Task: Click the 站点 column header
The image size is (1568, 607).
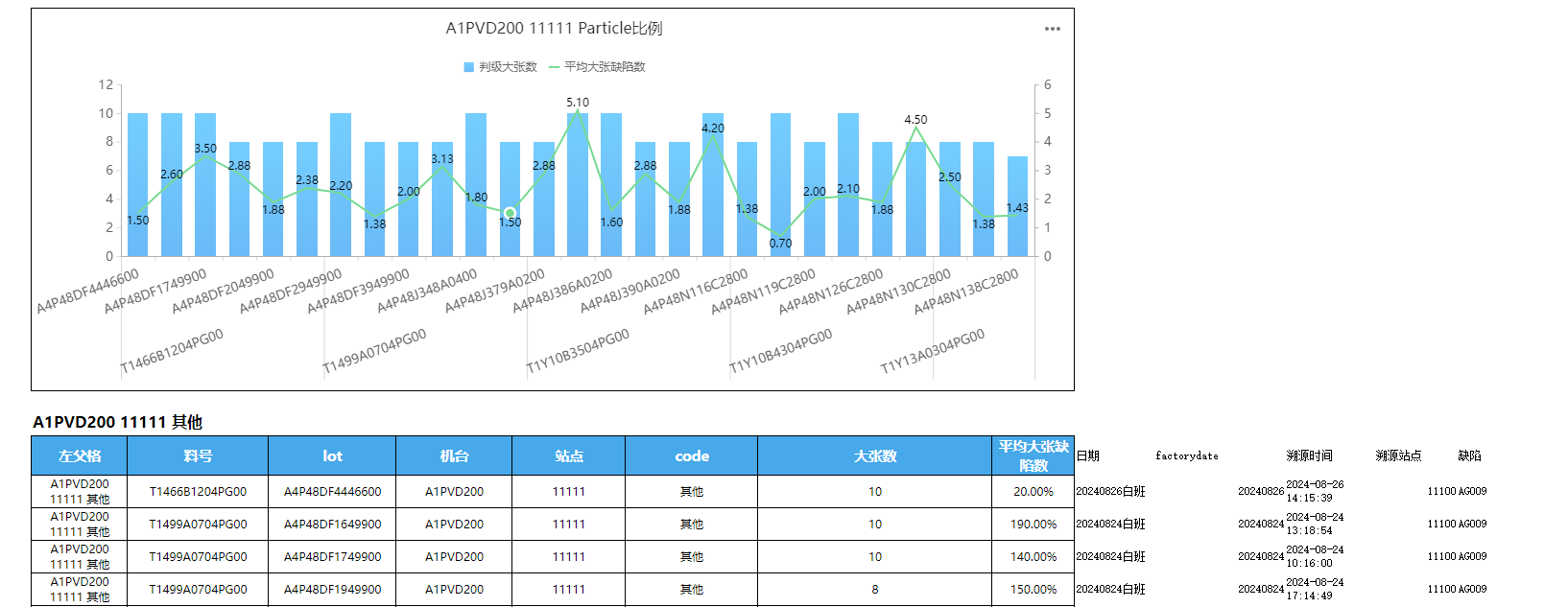Action: coord(568,455)
